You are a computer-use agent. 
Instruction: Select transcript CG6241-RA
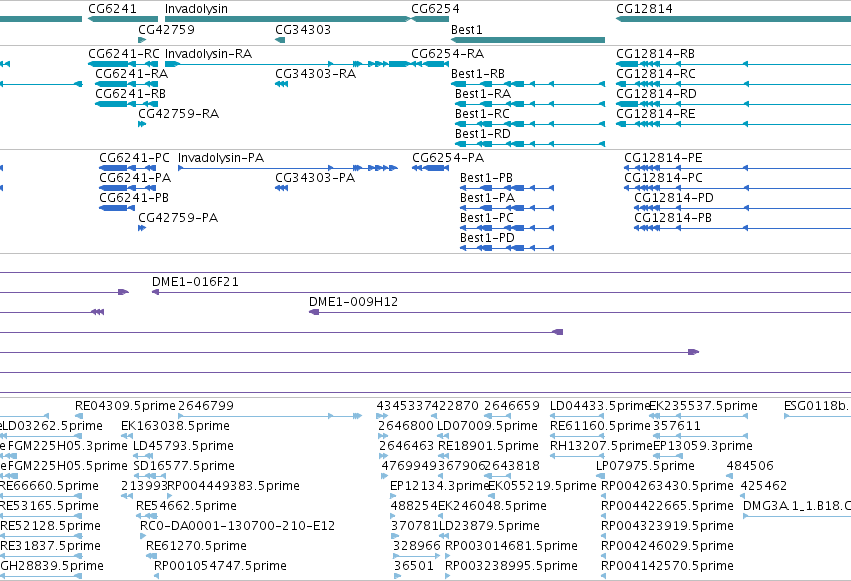pos(131,74)
